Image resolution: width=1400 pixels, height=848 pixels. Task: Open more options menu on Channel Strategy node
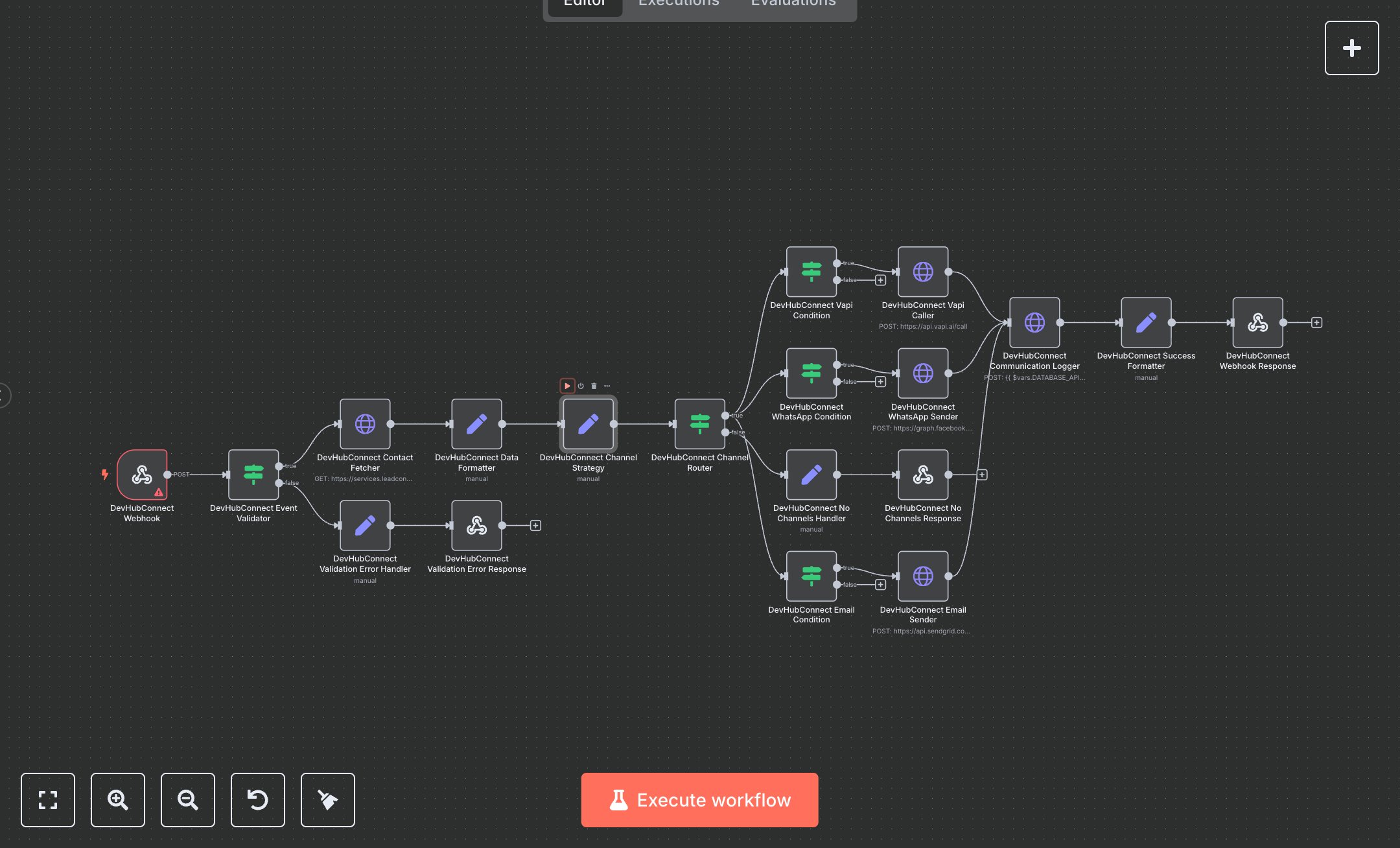pyautogui.click(x=607, y=385)
